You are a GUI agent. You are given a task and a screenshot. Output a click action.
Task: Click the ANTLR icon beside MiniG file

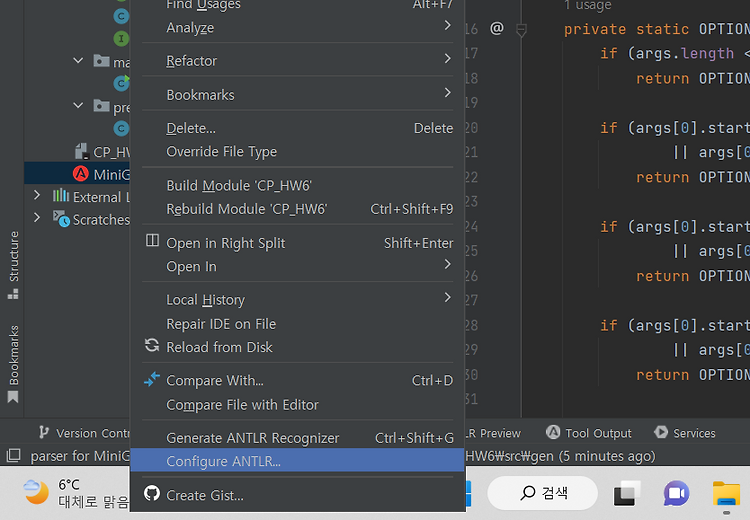coord(80,173)
